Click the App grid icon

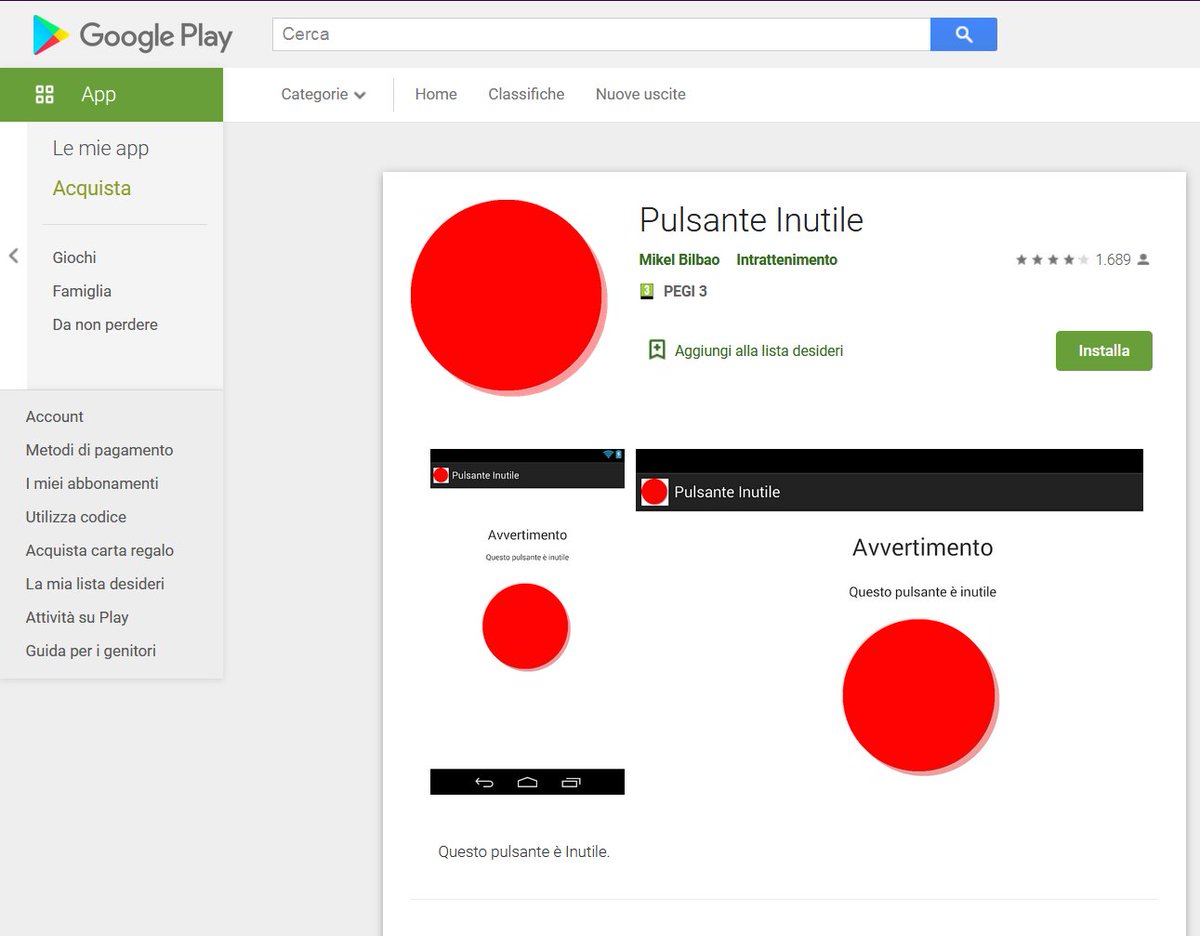[x=44, y=95]
